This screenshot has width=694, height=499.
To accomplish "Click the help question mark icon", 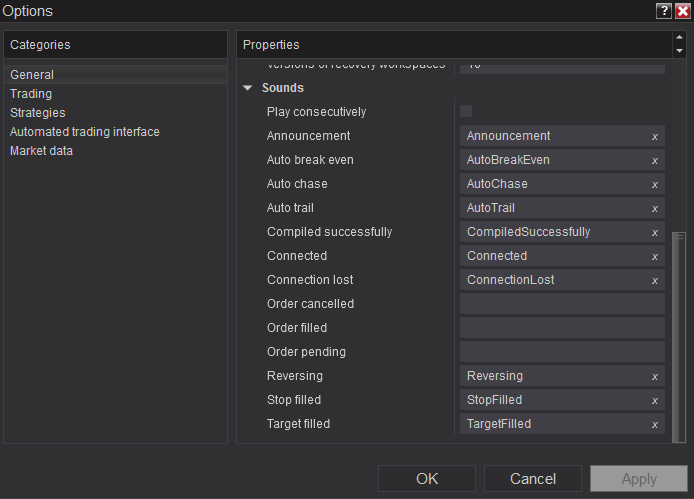I will tap(664, 11).
